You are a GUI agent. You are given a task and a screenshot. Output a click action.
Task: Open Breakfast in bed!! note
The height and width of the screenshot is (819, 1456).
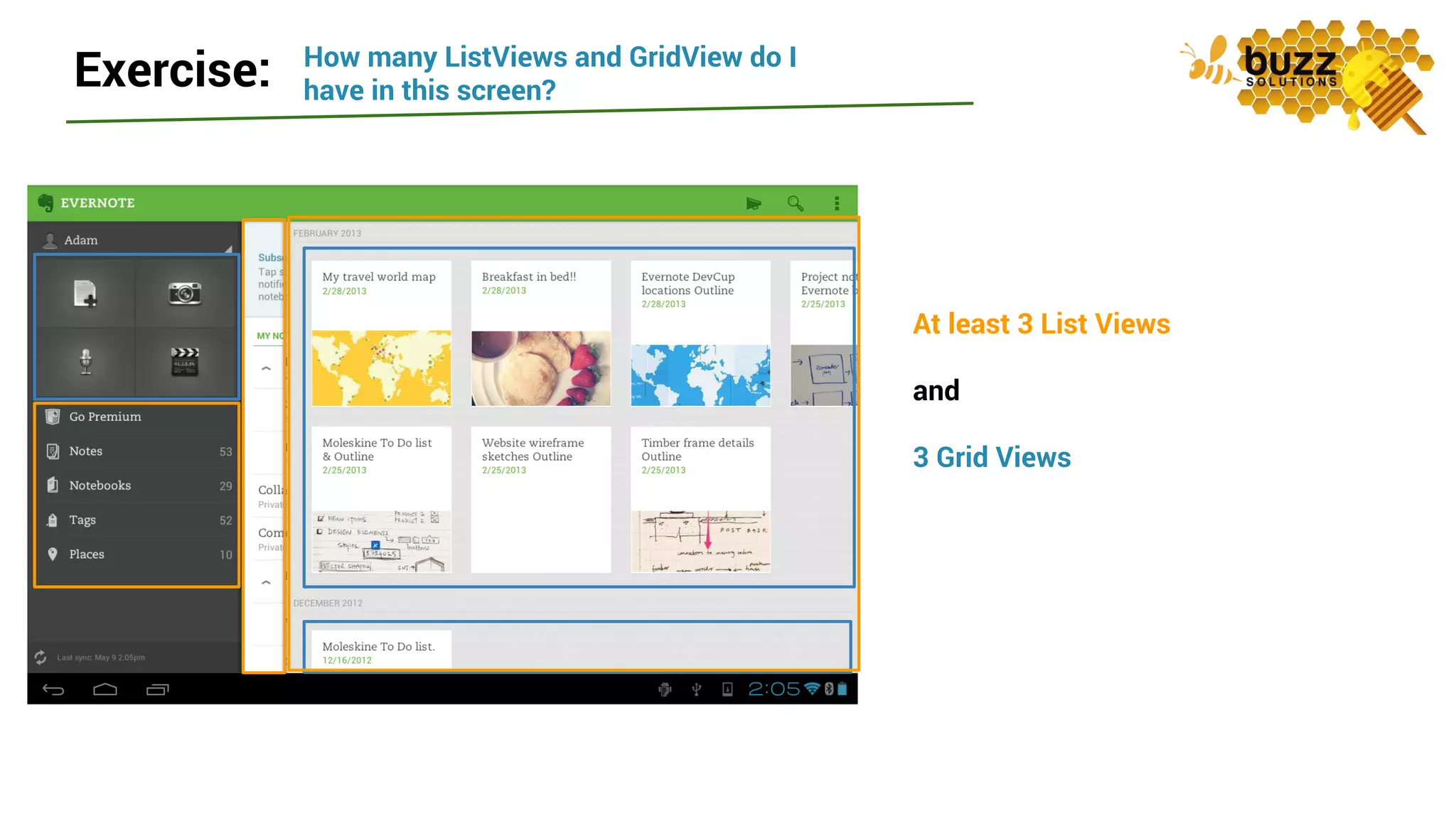tap(541, 333)
